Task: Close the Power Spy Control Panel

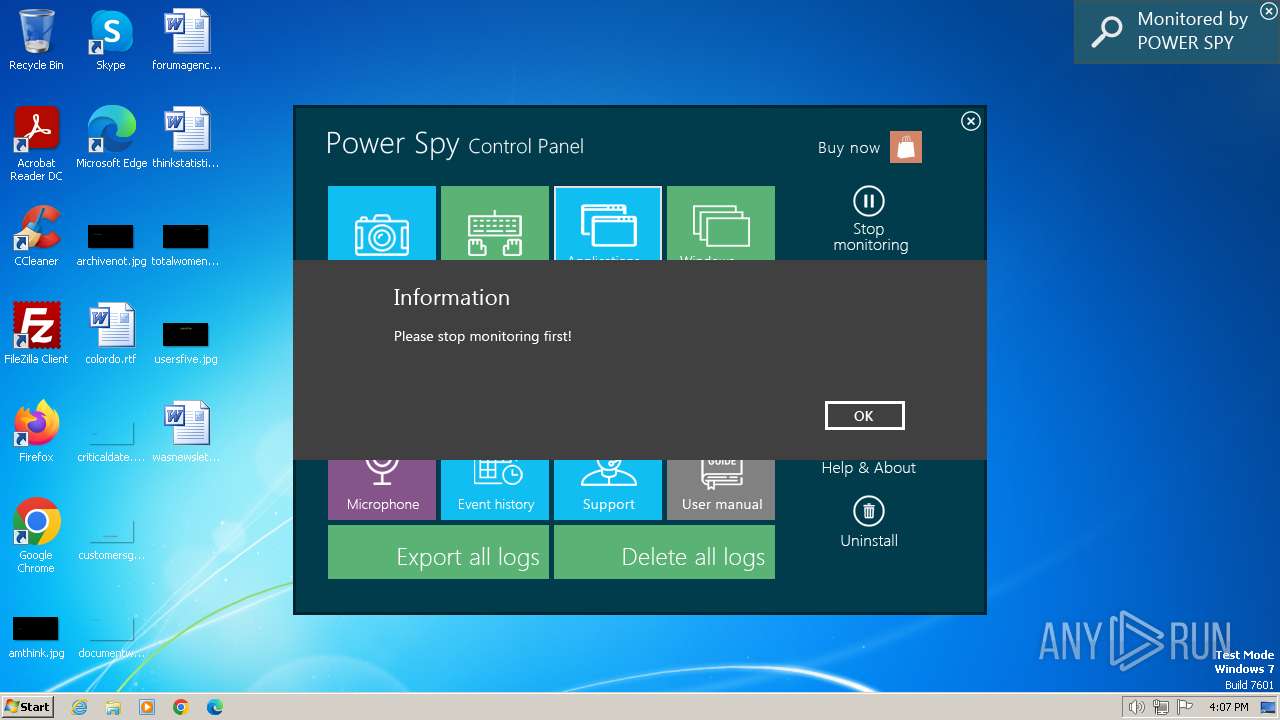Action: [970, 121]
